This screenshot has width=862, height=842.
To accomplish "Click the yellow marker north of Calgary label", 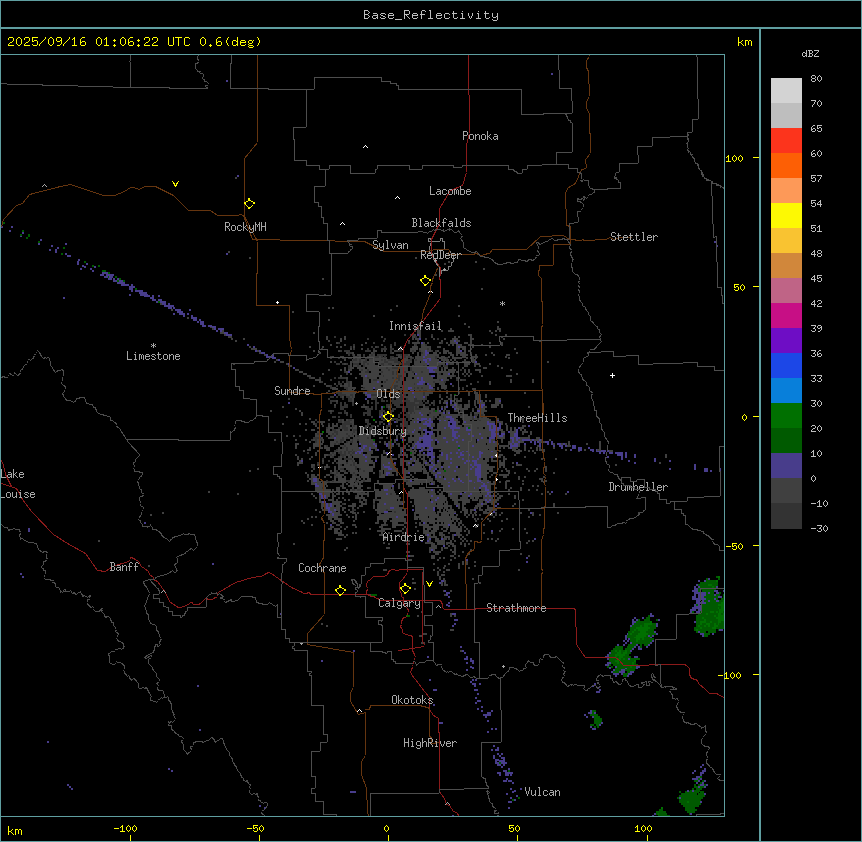I will tap(405, 589).
